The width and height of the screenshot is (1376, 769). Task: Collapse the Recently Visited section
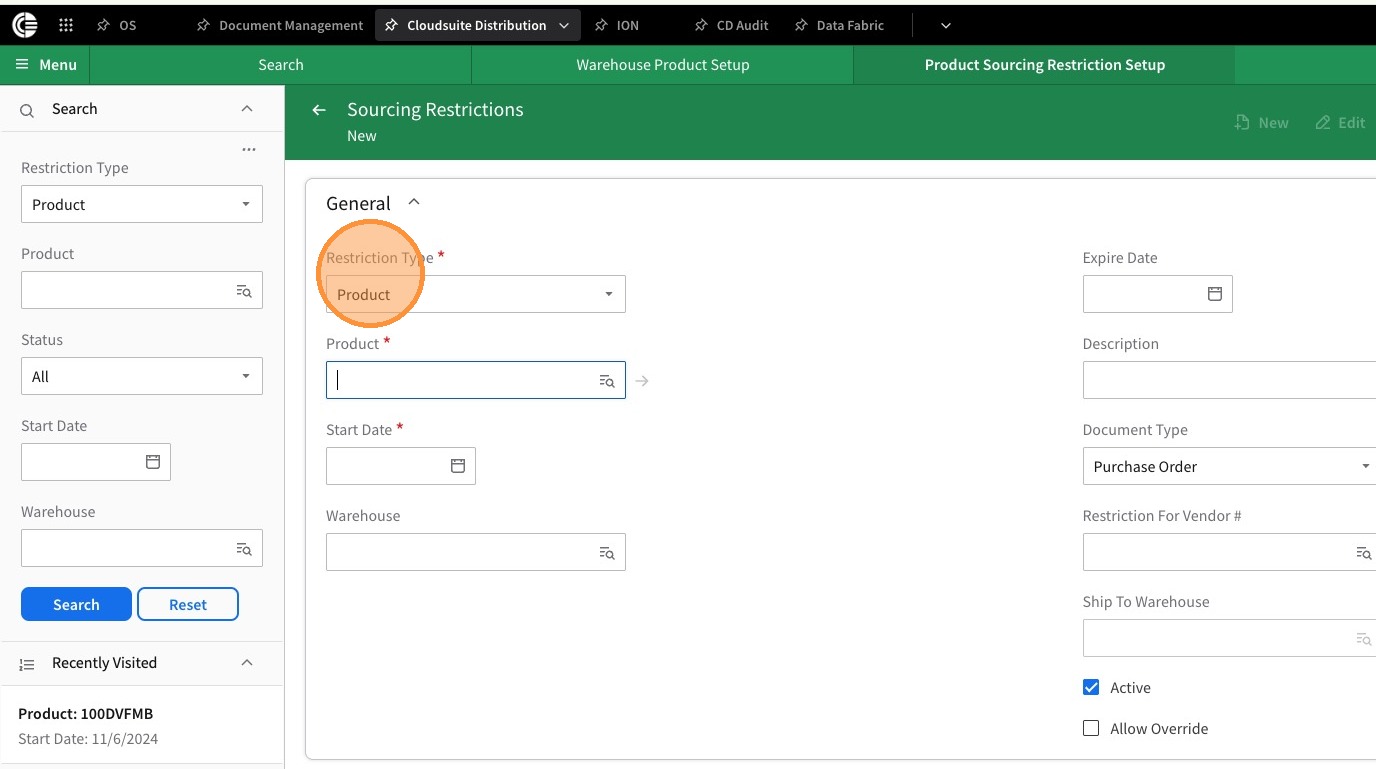[247, 663]
